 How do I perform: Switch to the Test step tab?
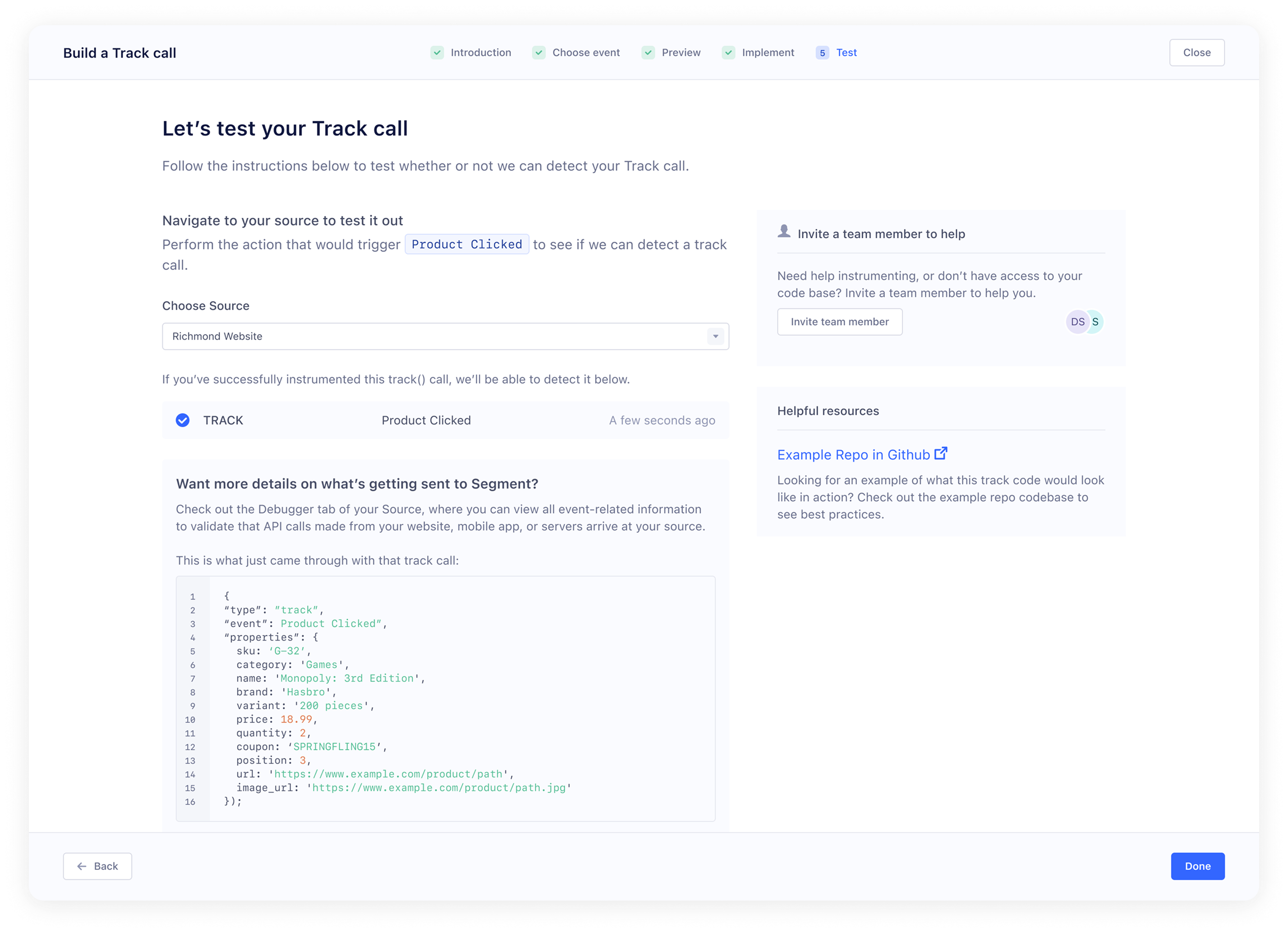click(846, 53)
